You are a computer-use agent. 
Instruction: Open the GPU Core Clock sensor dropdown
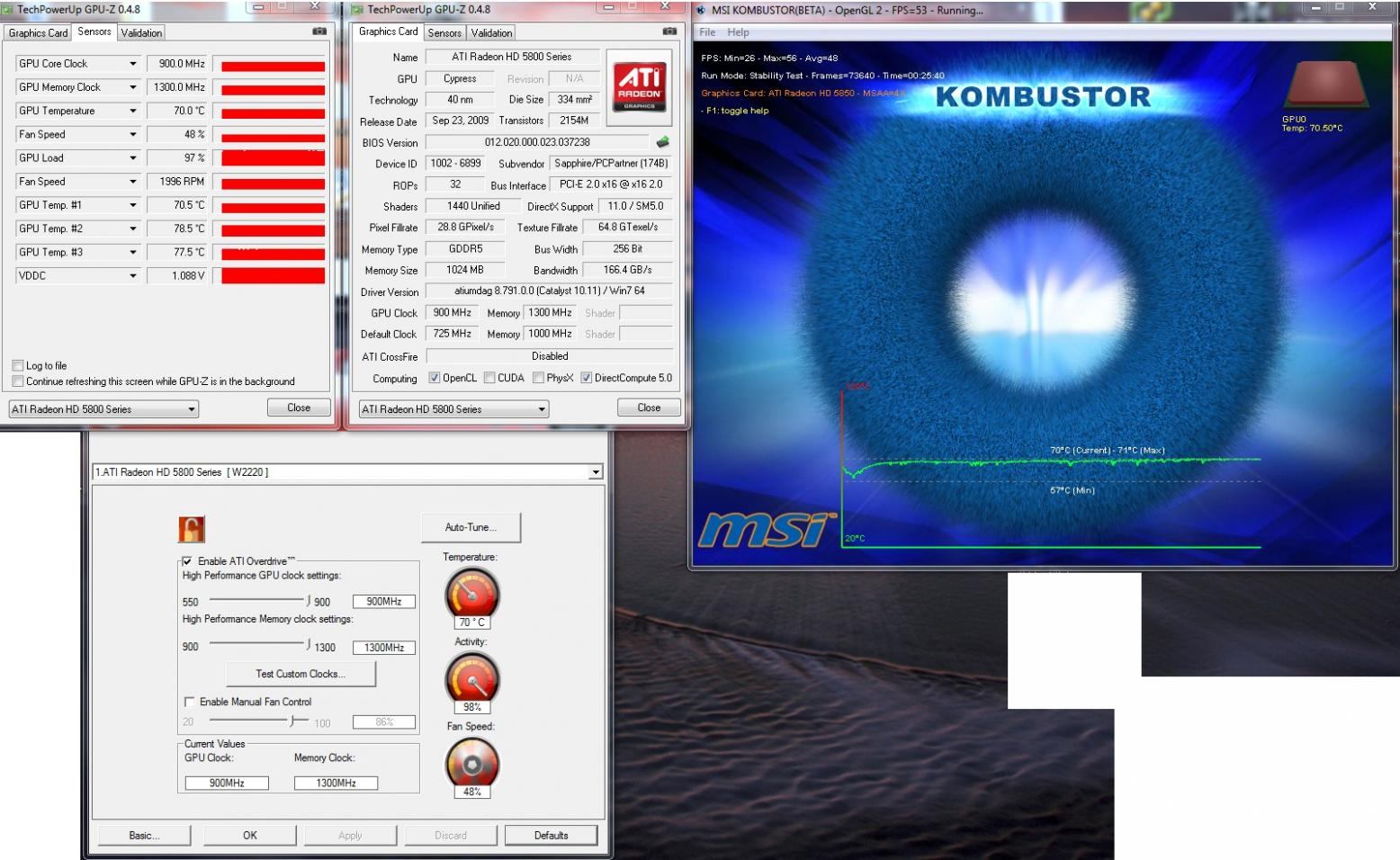(x=133, y=64)
